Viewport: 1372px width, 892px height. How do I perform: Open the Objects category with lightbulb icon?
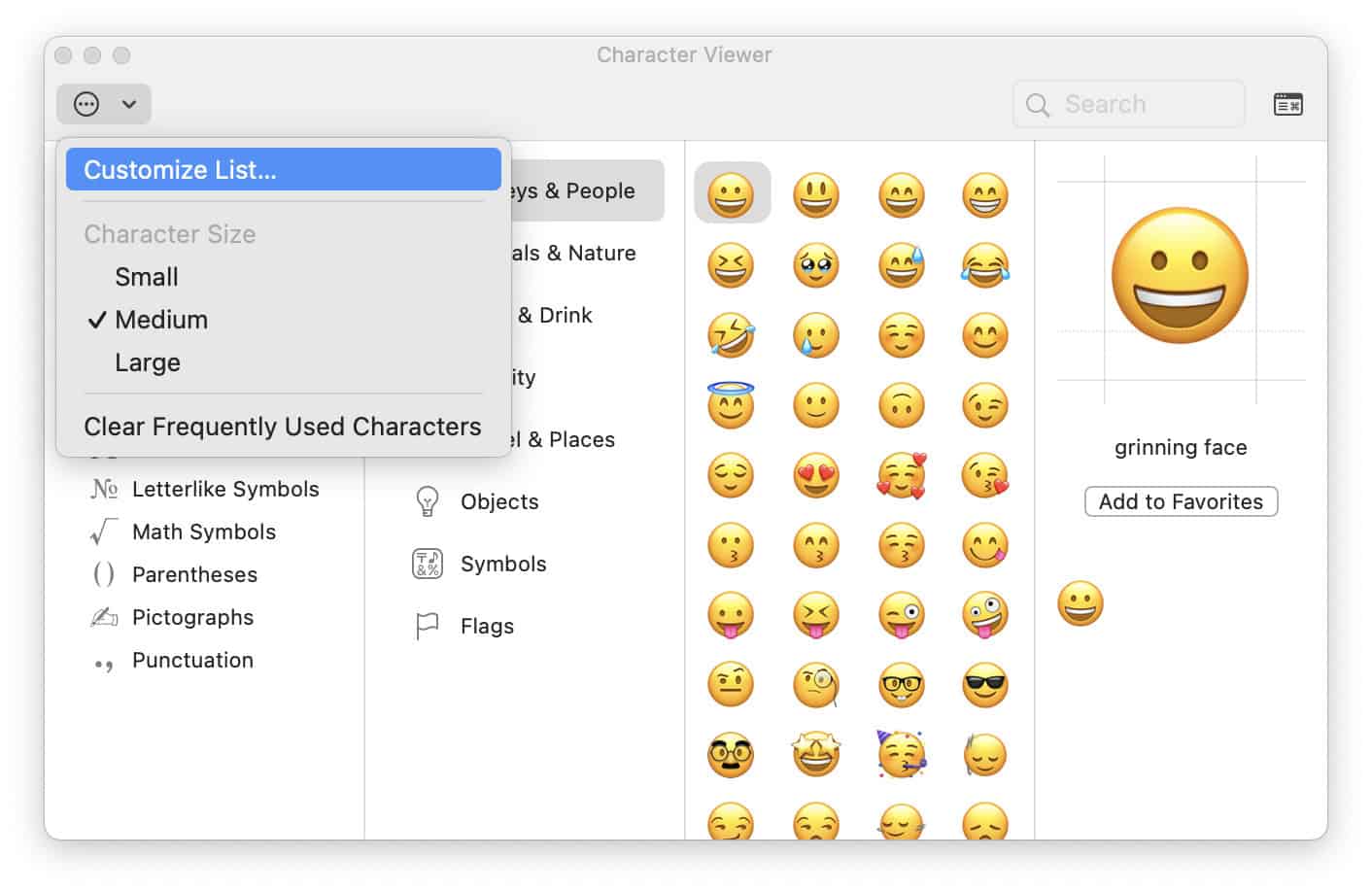click(498, 501)
